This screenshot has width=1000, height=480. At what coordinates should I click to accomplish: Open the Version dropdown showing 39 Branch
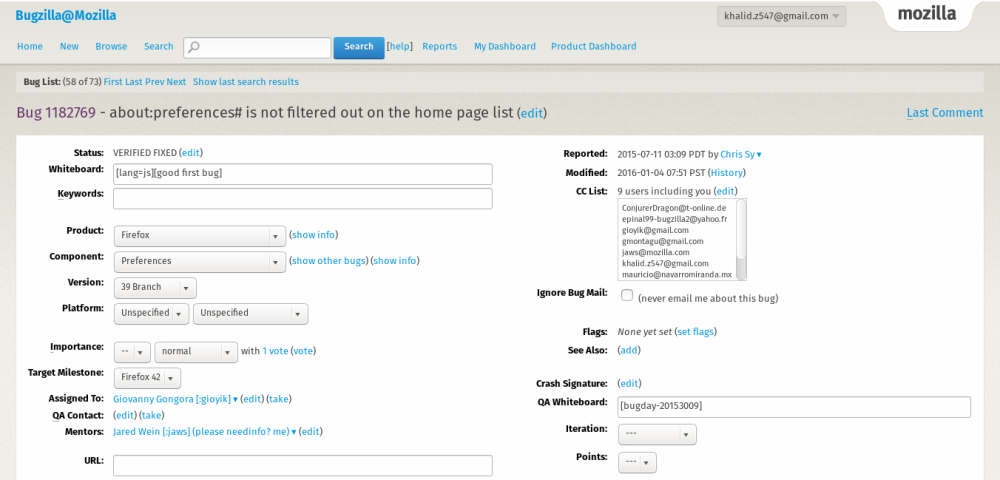coord(155,287)
